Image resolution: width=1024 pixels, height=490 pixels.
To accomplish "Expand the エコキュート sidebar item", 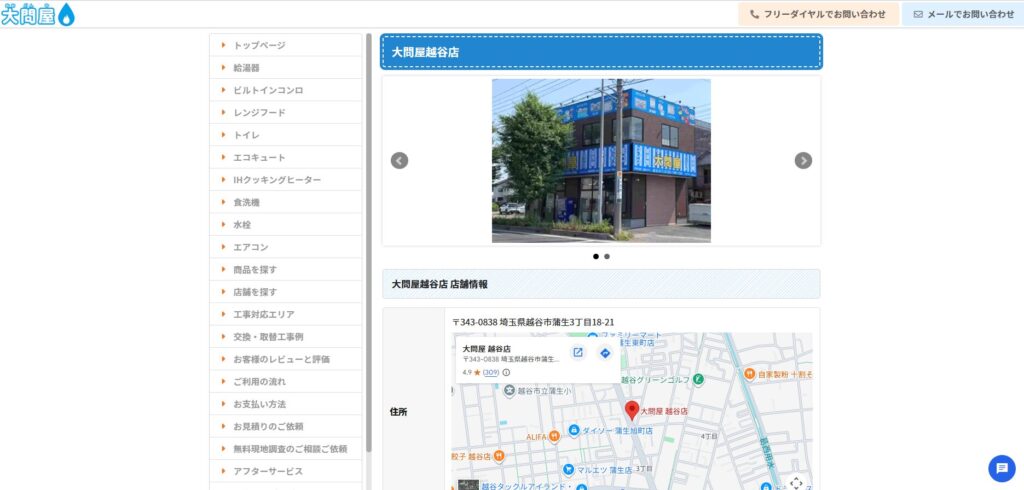I will (259, 157).
